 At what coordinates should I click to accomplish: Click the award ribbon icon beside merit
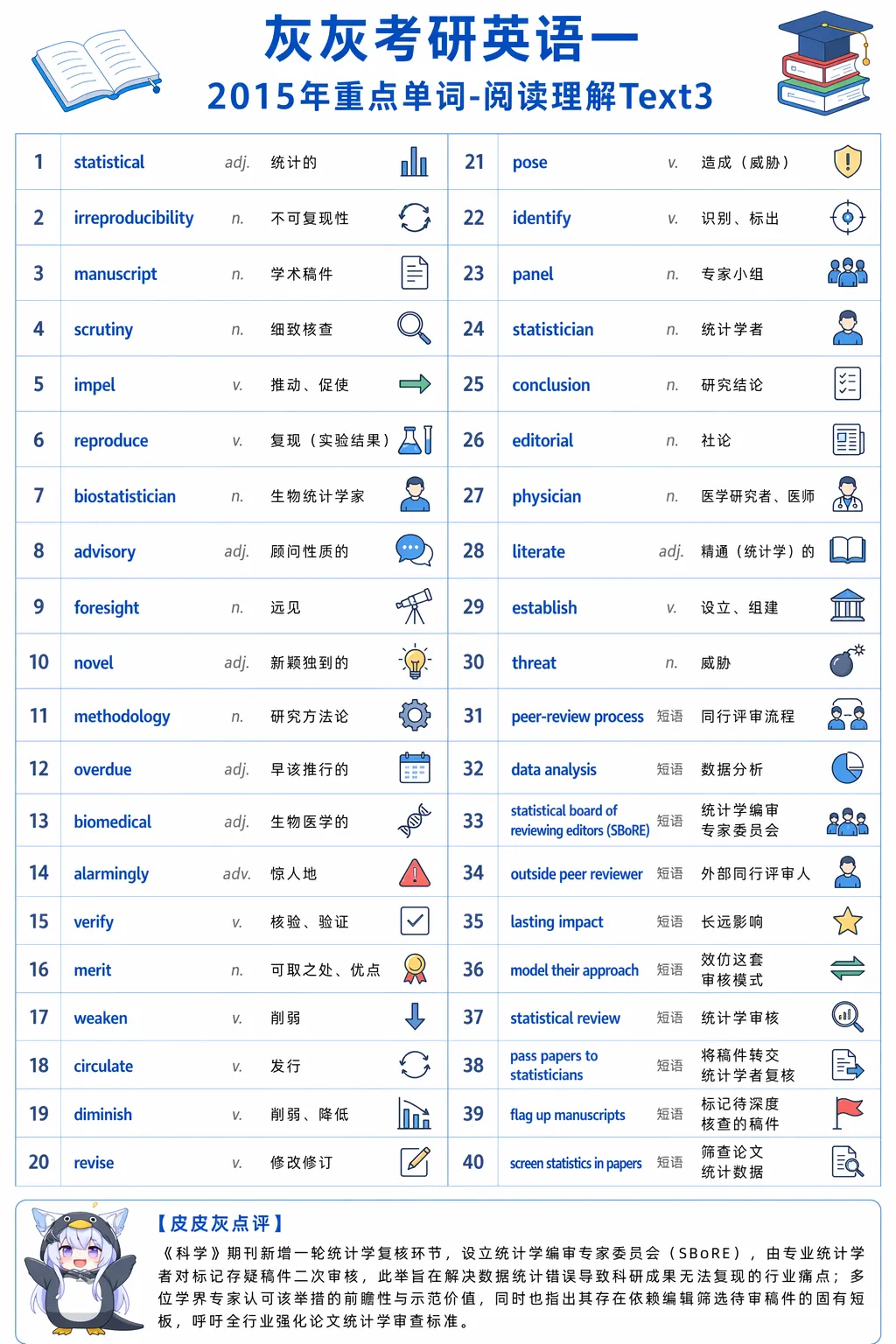click(x=415, y=969)
